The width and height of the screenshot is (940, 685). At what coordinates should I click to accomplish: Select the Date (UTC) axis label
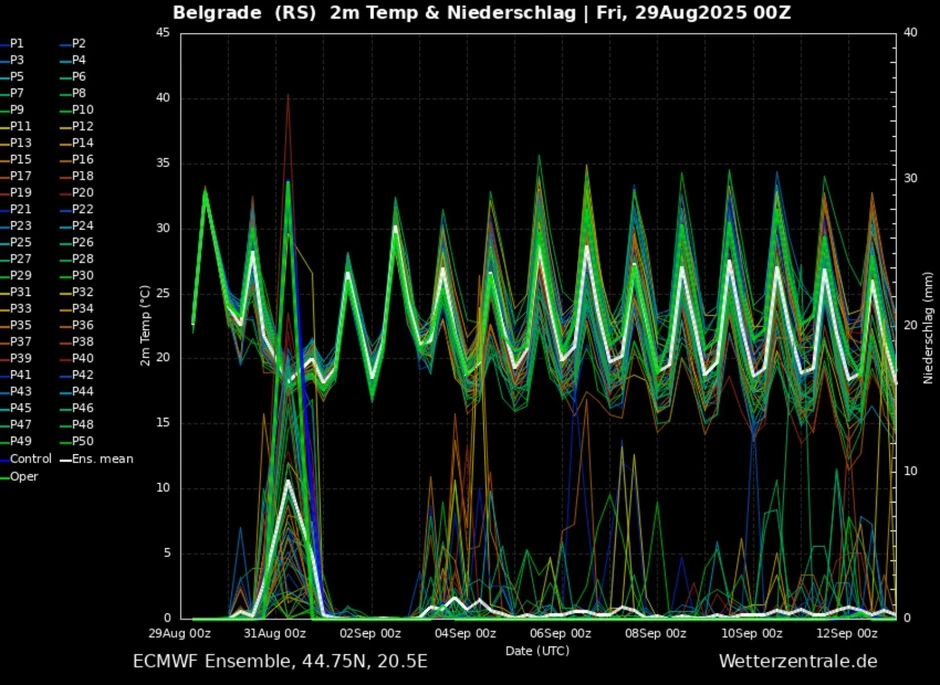tap(538, 649)
